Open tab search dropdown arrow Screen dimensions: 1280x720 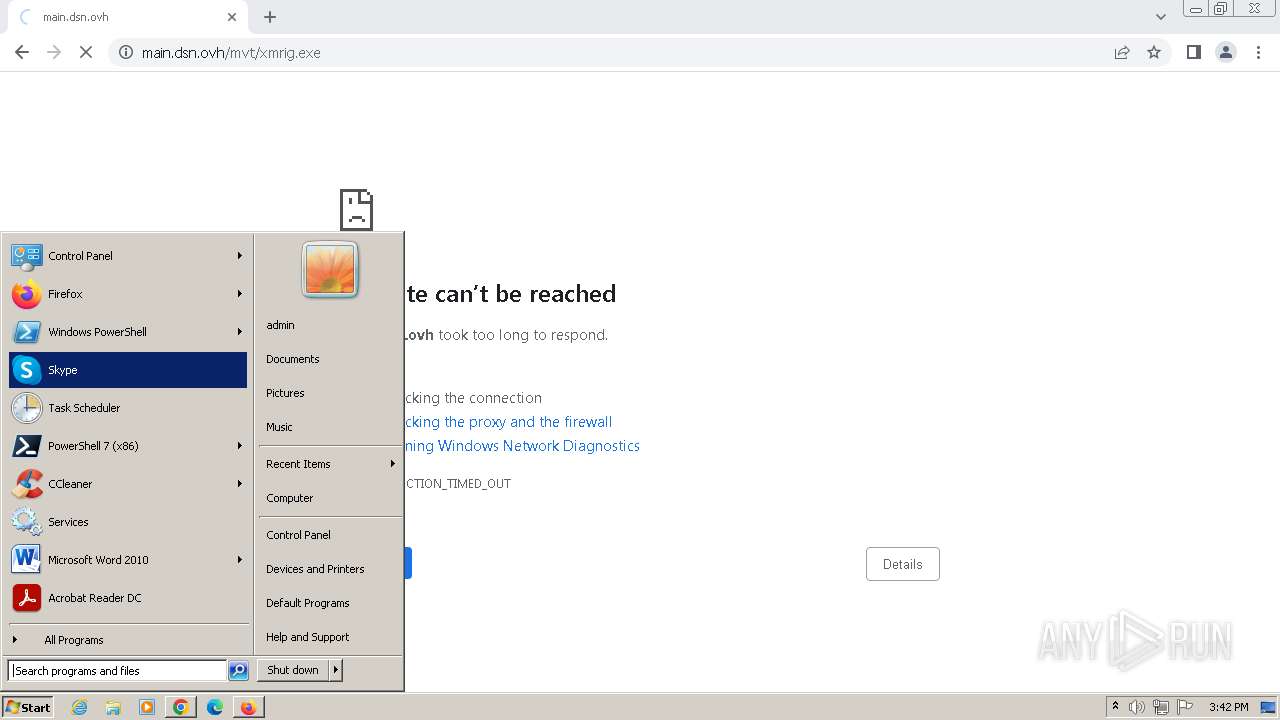pos(1161,17)
